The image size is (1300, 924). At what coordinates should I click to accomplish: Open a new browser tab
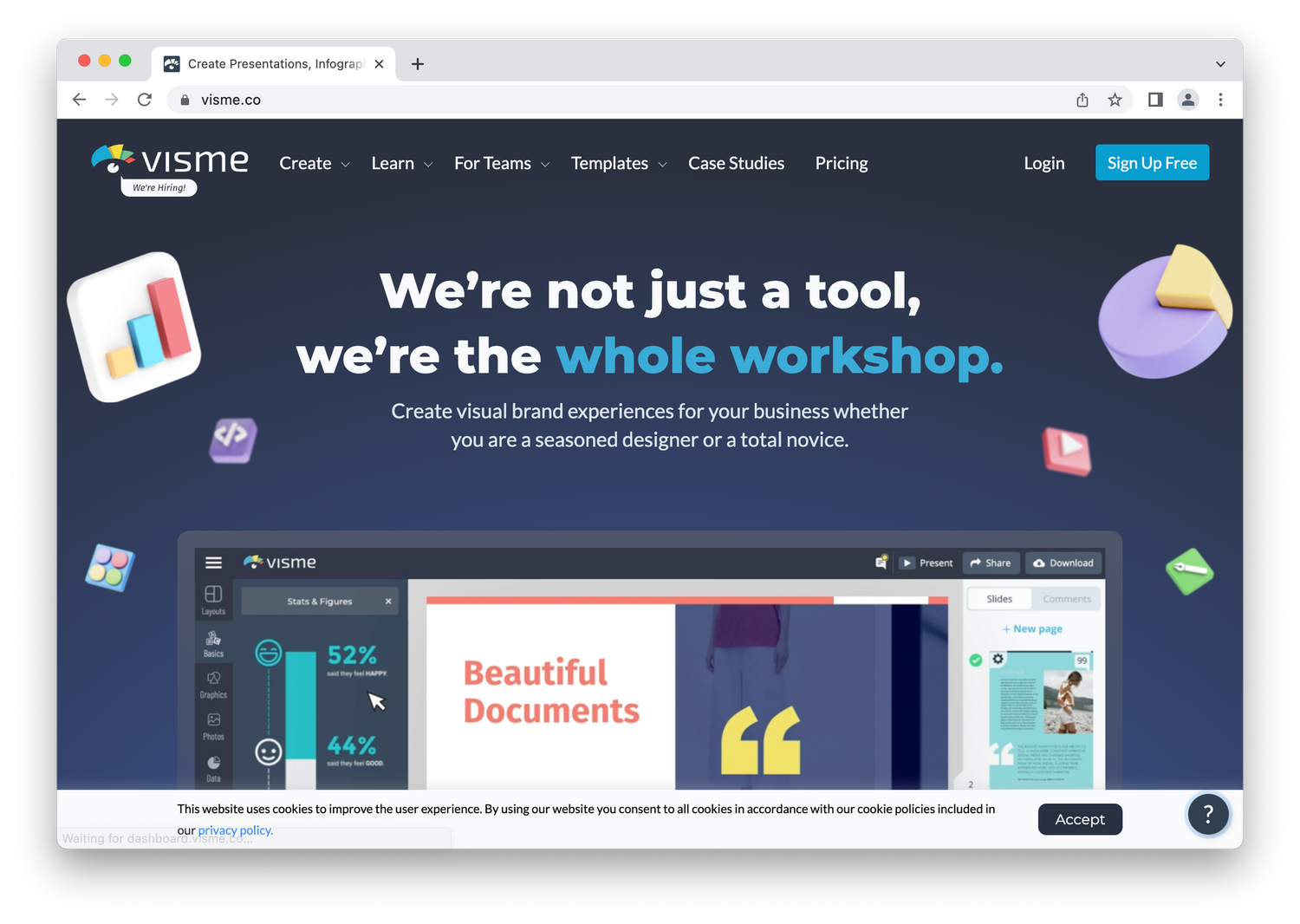pyautogui.click(x=418, y=64)
